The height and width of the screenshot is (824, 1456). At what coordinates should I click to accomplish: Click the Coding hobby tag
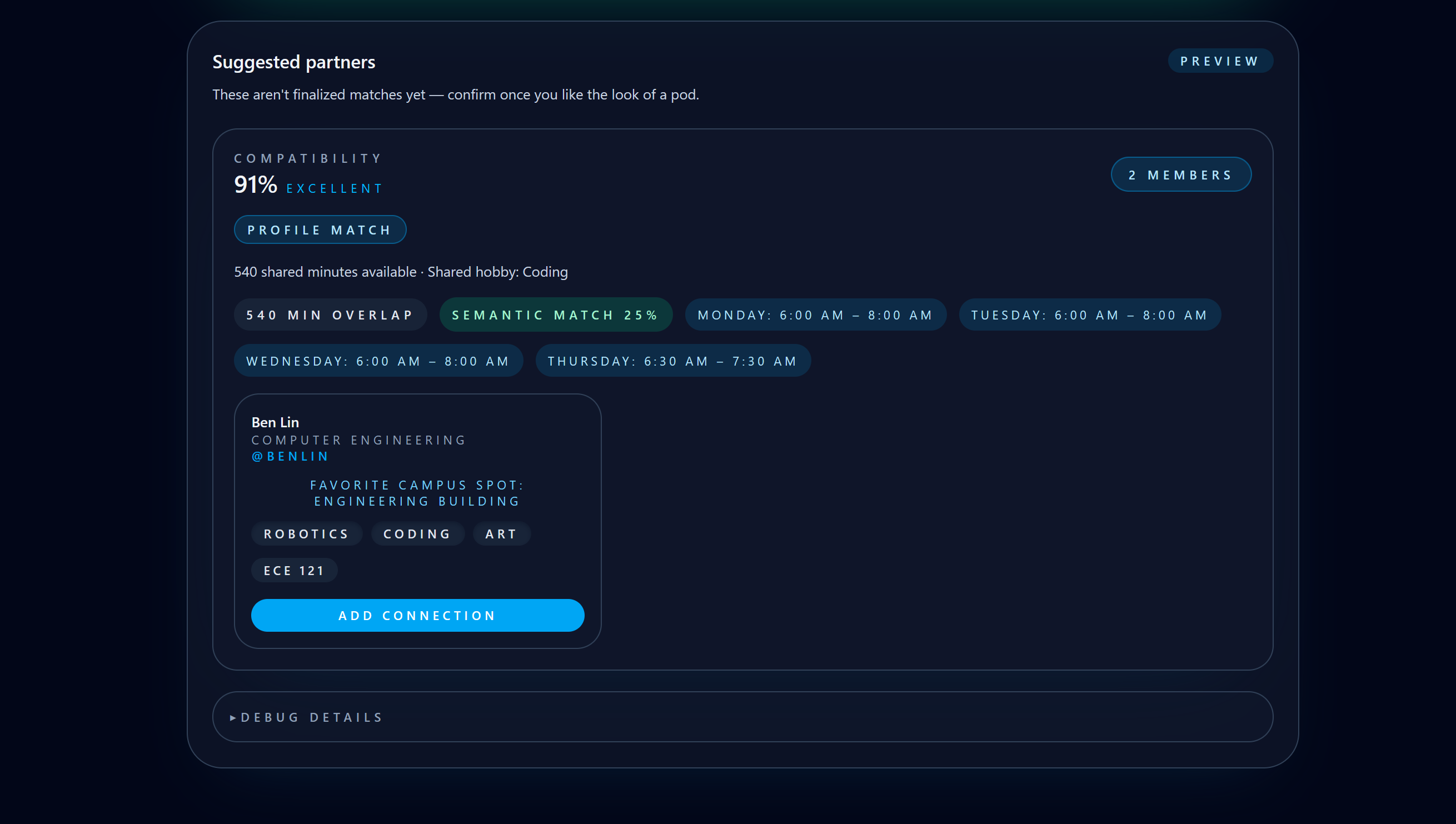tap(417, 533)
